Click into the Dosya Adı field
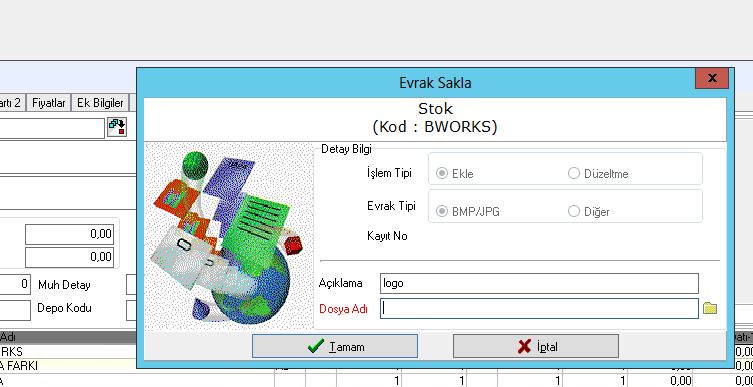The width and height of the screenshot is (753, 387). (x=539, y=308)
